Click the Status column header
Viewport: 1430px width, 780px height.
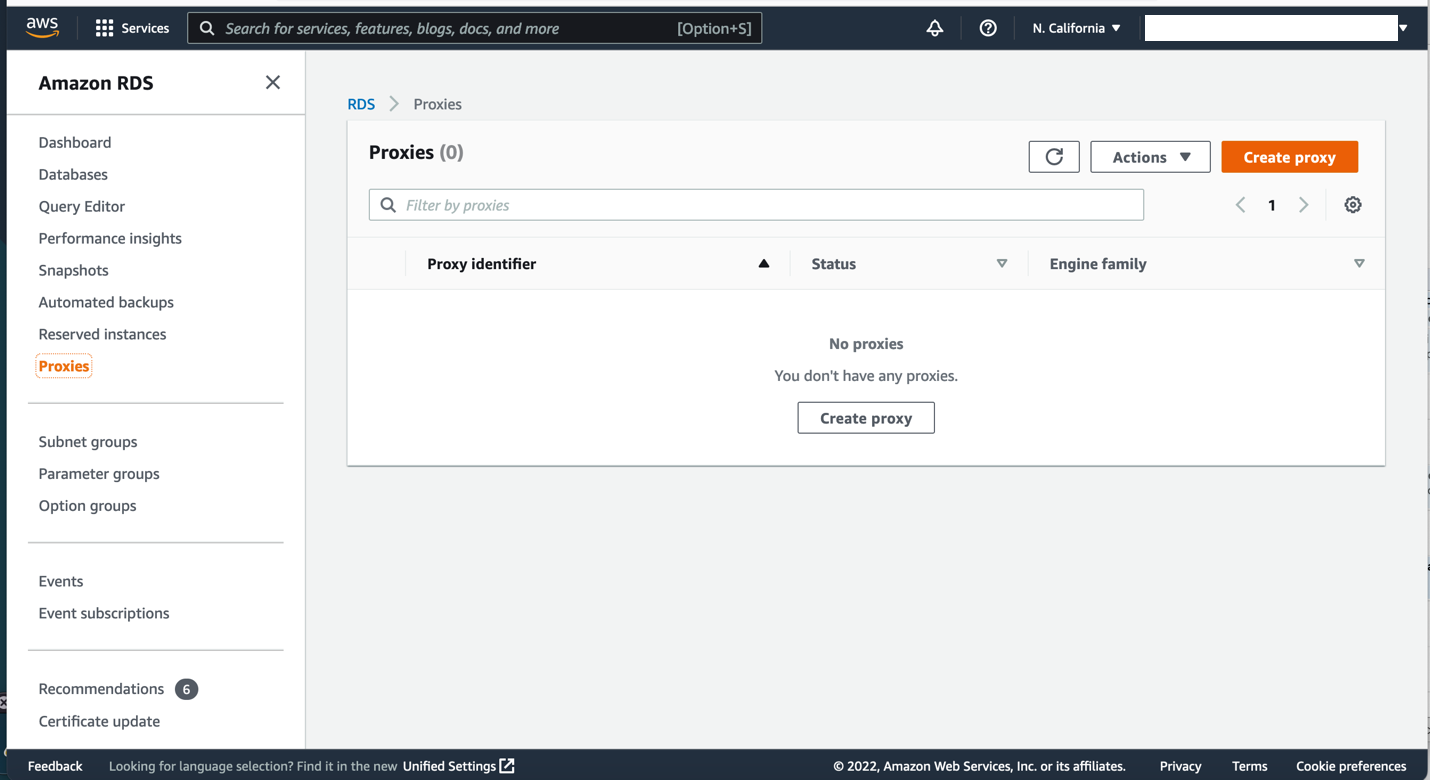[834, 264]
